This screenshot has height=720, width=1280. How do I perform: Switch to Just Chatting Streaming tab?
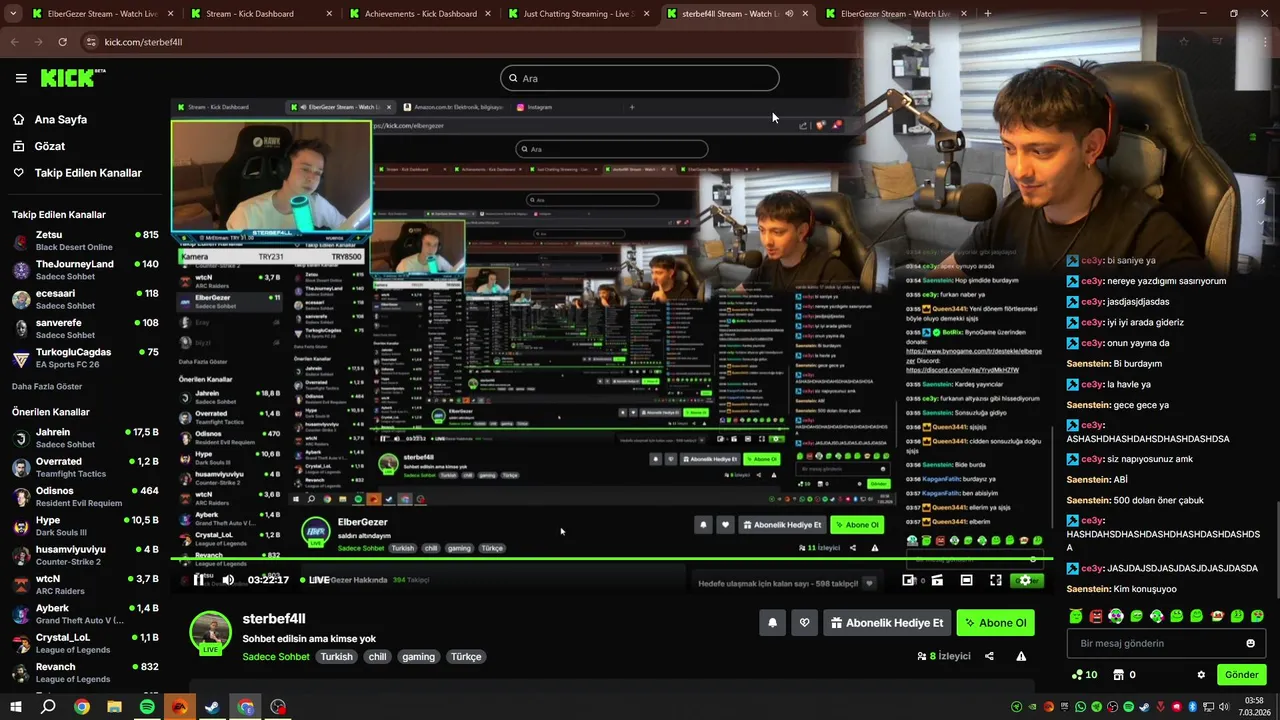[x=578, y=14]
